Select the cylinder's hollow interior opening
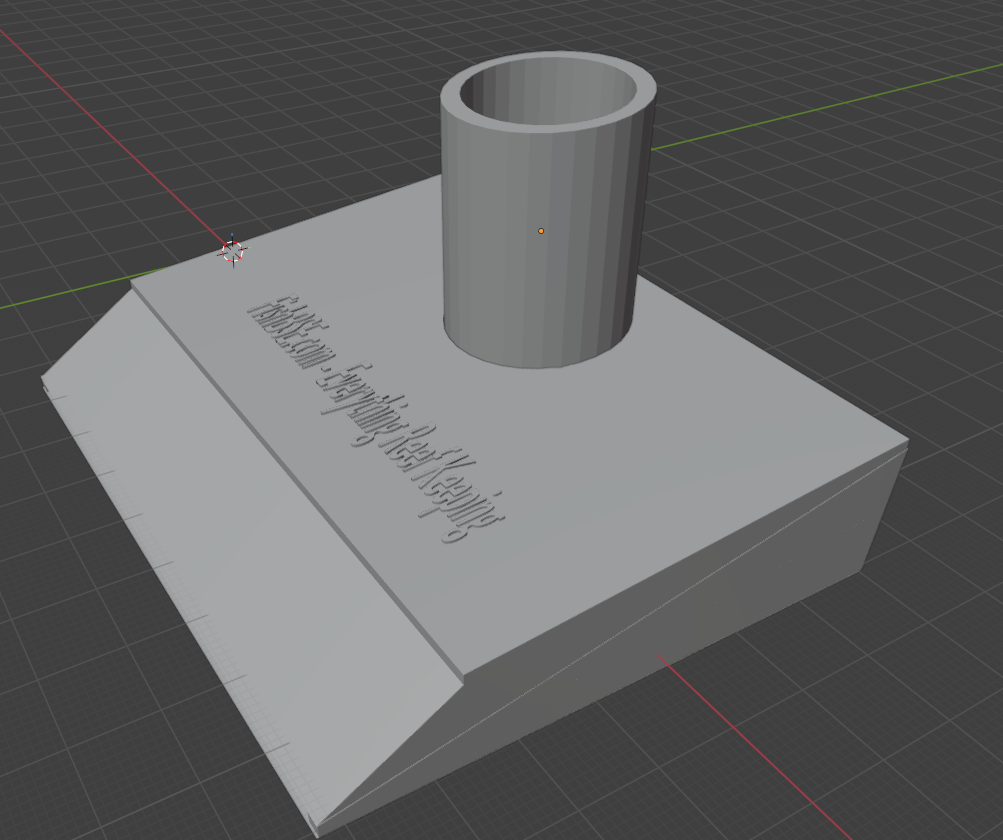Image resolution: width=1003 pixels, height=840 pixels. click(x=549, y=98)
